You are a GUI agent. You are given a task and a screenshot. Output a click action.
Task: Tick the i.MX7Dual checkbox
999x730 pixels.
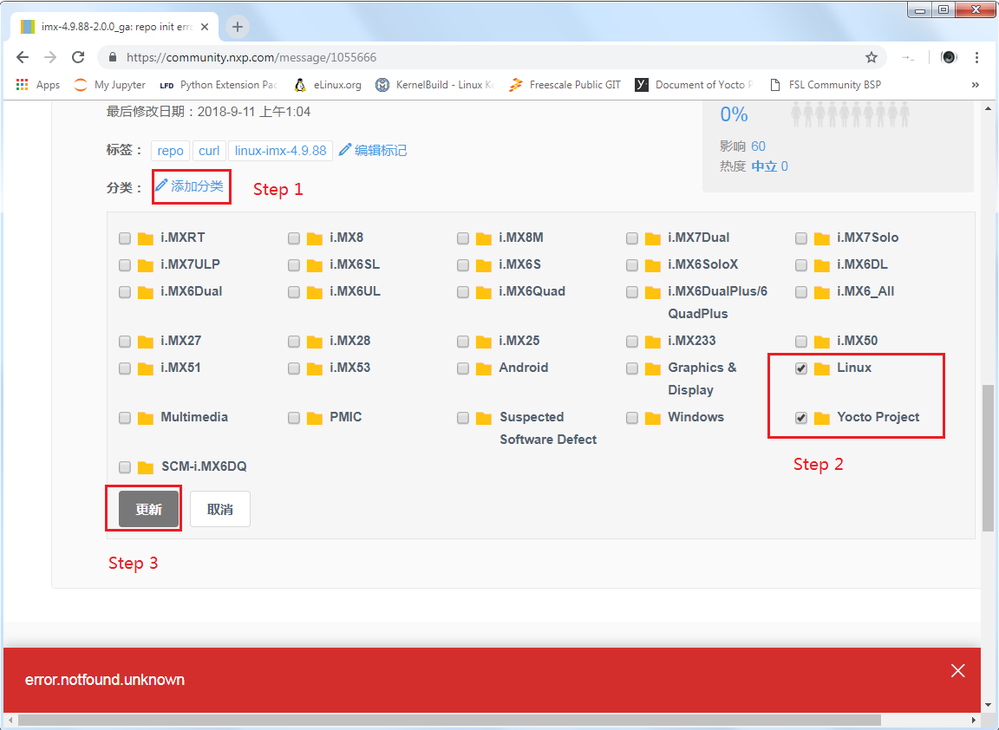point(632,238)
